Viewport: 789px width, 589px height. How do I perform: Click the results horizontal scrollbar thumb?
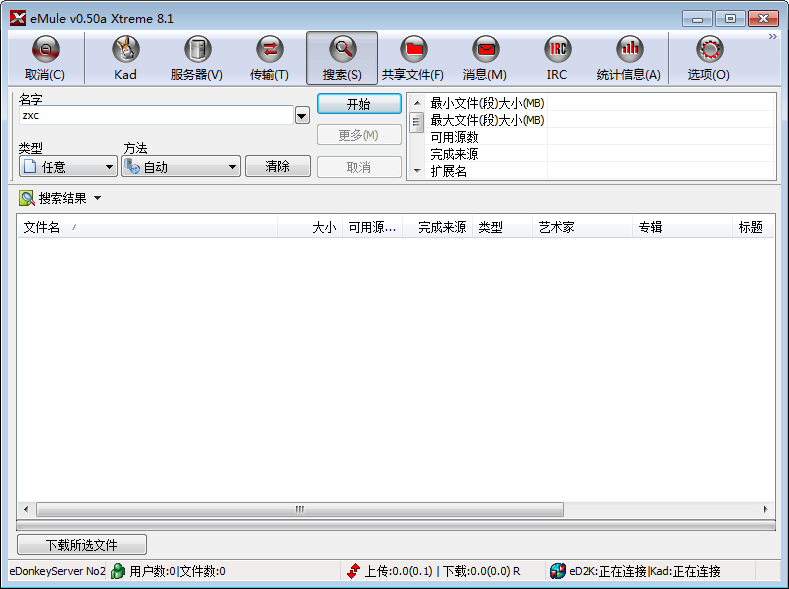(x=300, y=509)
